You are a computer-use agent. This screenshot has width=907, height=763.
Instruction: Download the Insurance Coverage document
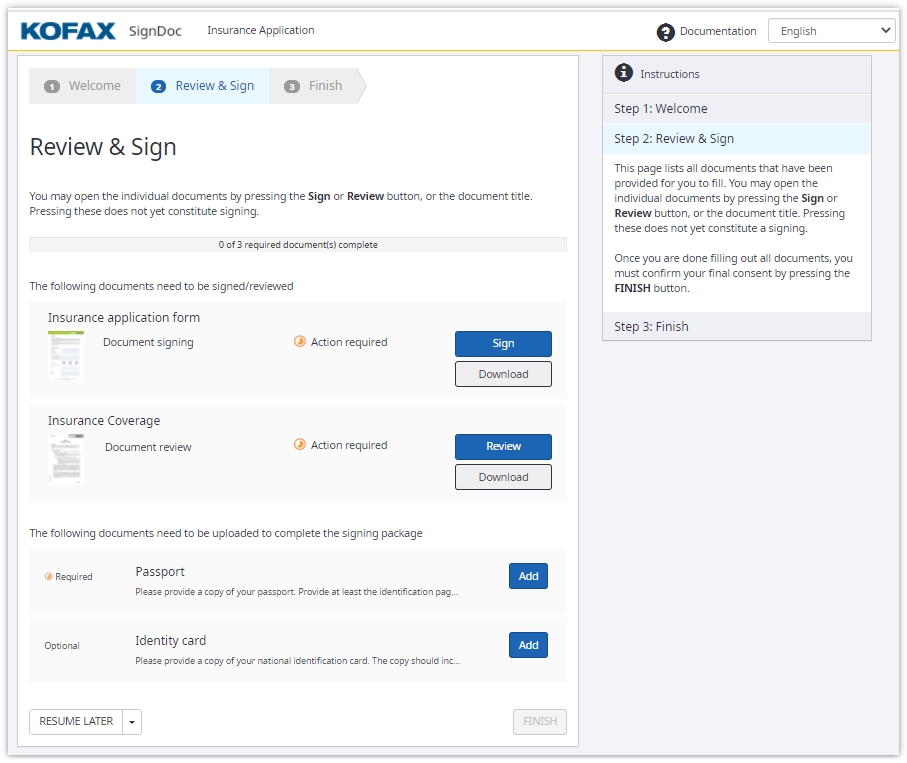(x=503, y=477)
